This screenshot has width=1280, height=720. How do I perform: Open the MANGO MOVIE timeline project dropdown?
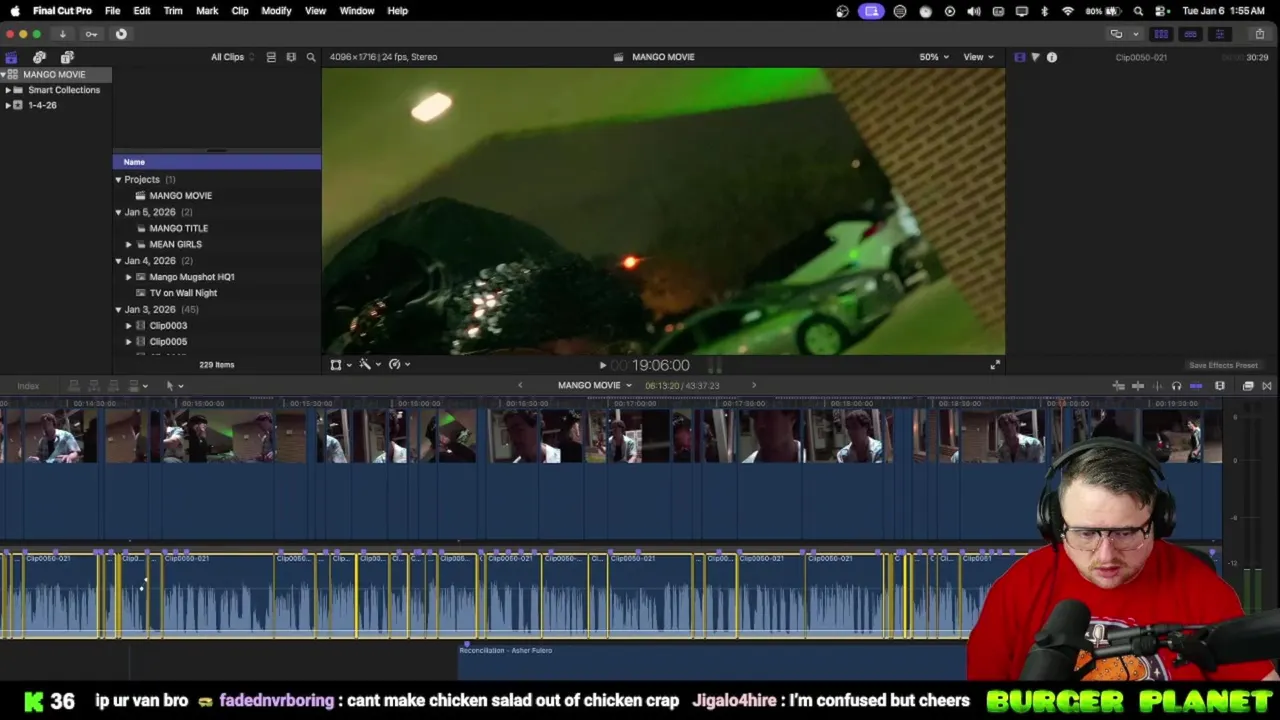(595, 386)
